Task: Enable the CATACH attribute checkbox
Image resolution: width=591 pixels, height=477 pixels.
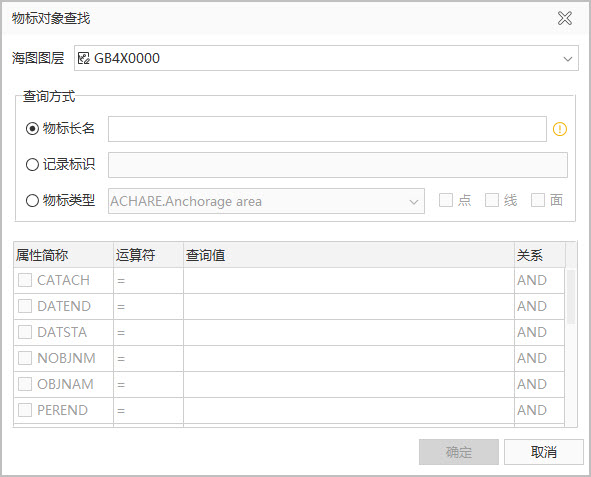Action: [x=25, y=280]
